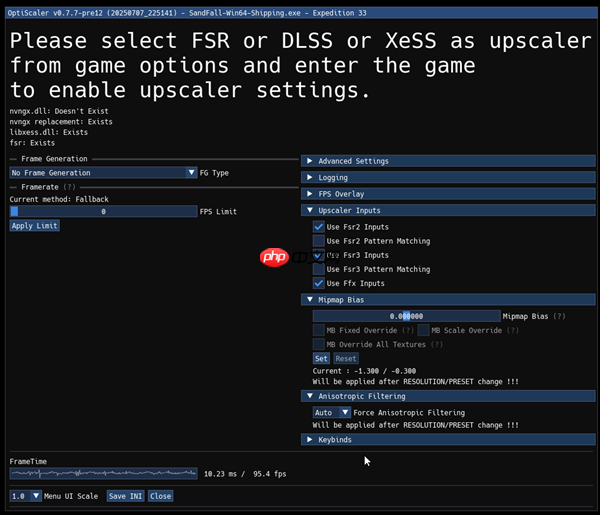Viewport: 600px width, 515px height.
Task: Enable MB Fixed Override checkbox
Action: (319, 330)
